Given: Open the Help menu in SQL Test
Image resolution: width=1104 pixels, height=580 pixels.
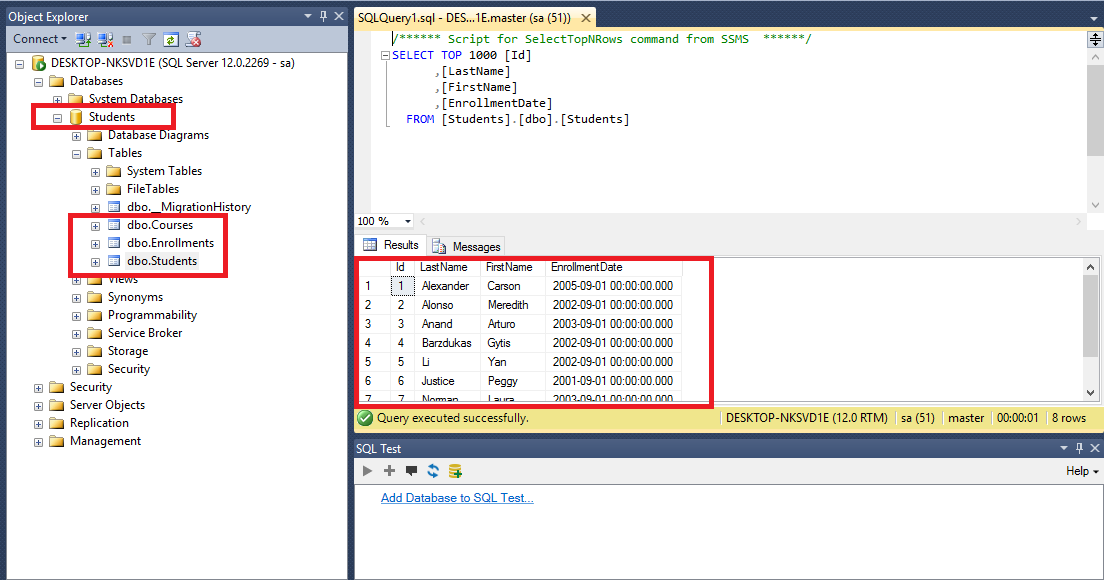Looking at the screenshot, I should point(1080,471).
